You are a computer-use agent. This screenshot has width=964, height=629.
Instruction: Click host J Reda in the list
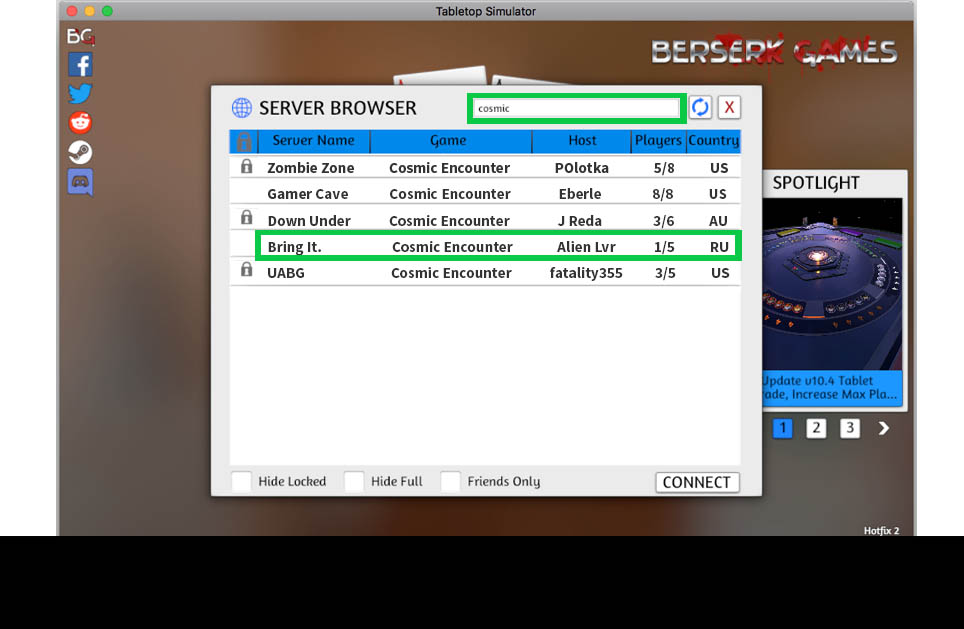tap(579, 221)
